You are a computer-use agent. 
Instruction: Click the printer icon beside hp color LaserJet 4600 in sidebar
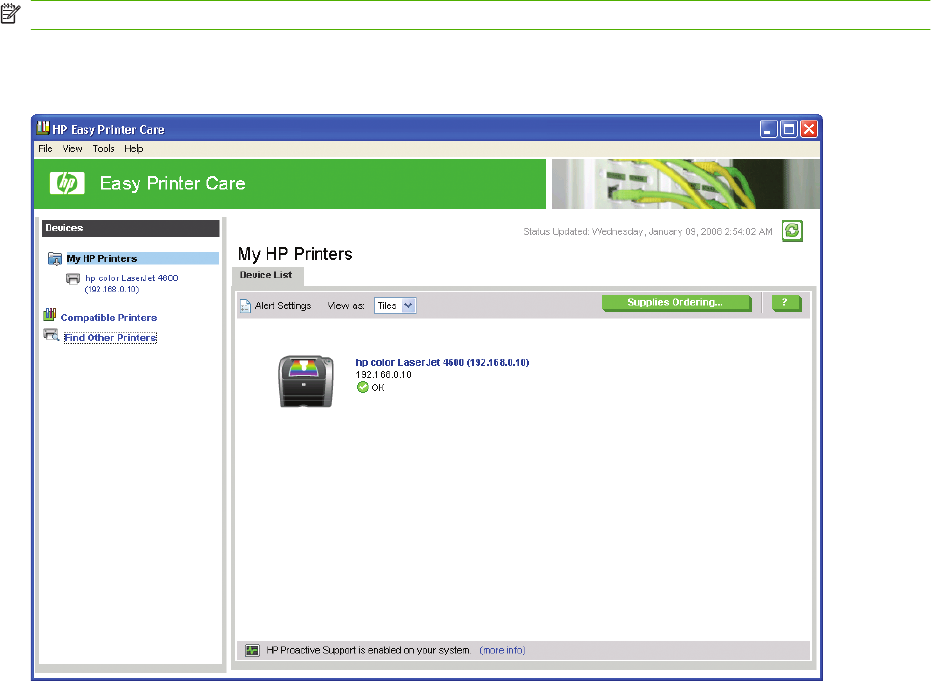click(x=73, y=278)
